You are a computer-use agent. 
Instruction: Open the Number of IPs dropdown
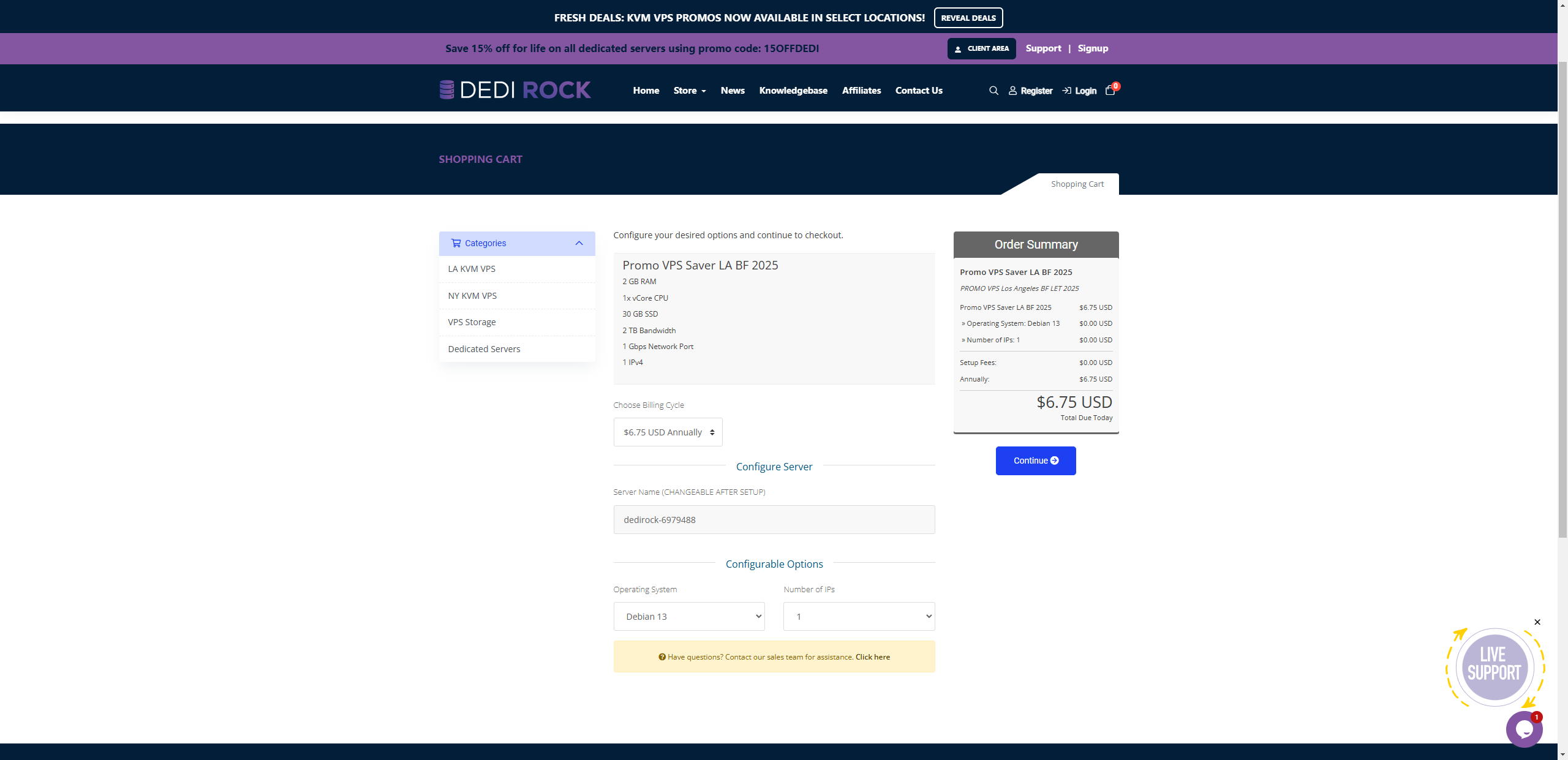pyautogui.click(x=859, y=617)
